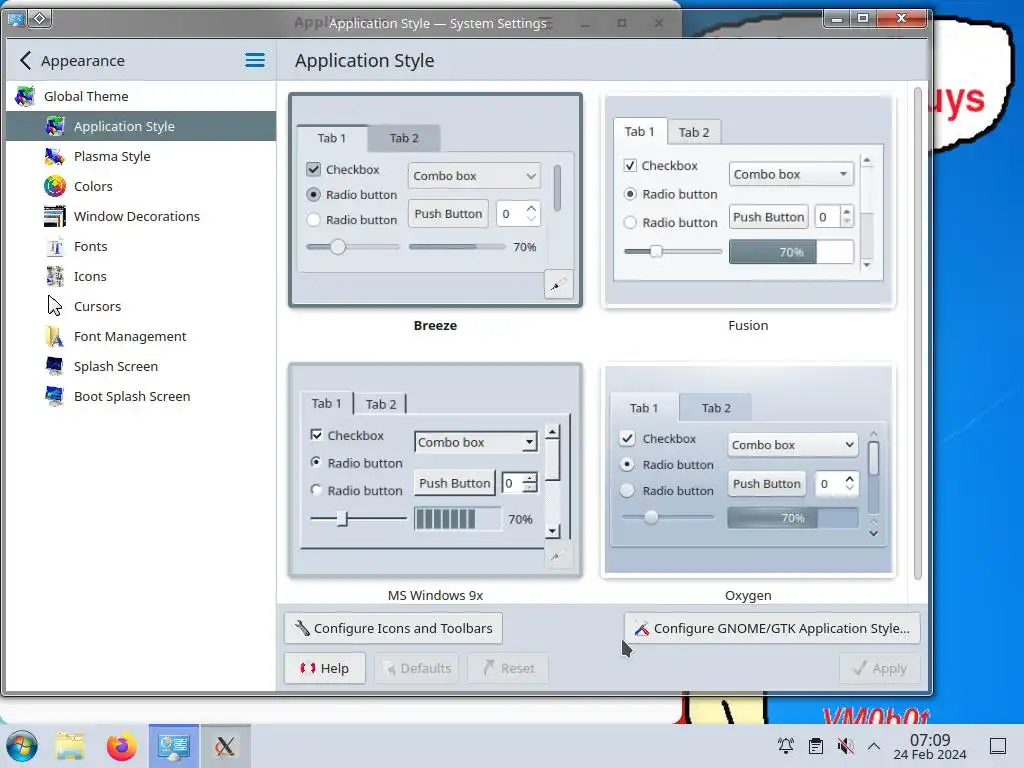This screenshot has height=768, width=1024.
Task: Click the Cursors arrow icon
Action: [x=55, y=306]
